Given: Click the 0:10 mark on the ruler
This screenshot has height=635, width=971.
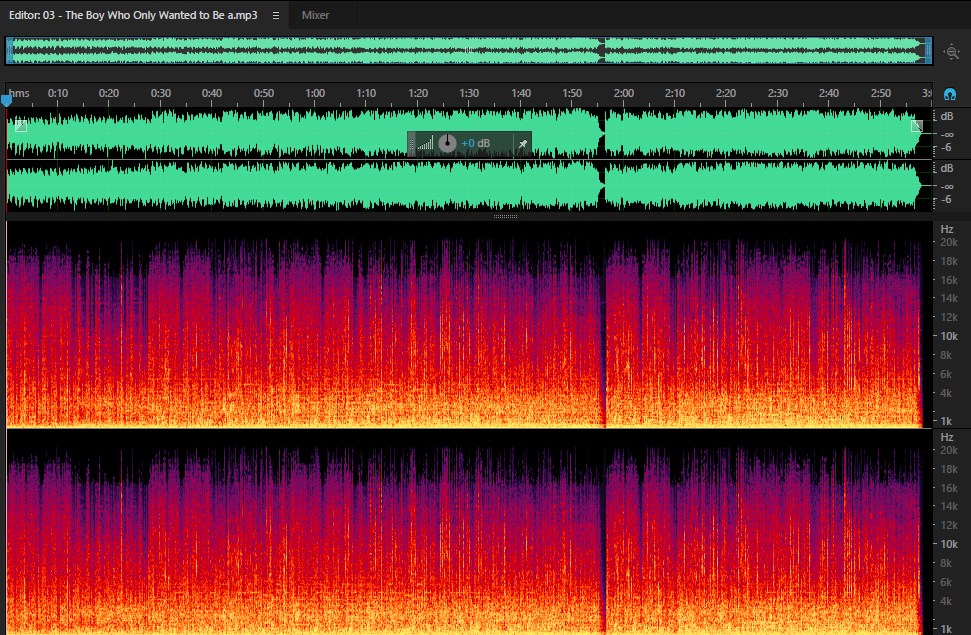Looking at the screenshot, I should click(x=58, y=93).
